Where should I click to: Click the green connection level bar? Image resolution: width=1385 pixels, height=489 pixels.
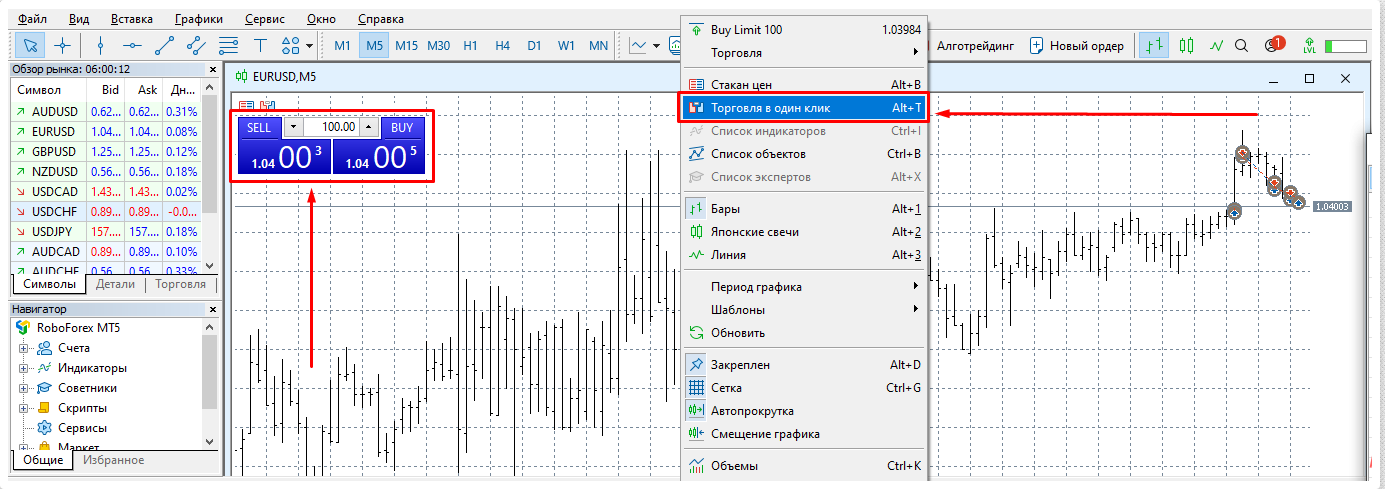[1345, 46]
